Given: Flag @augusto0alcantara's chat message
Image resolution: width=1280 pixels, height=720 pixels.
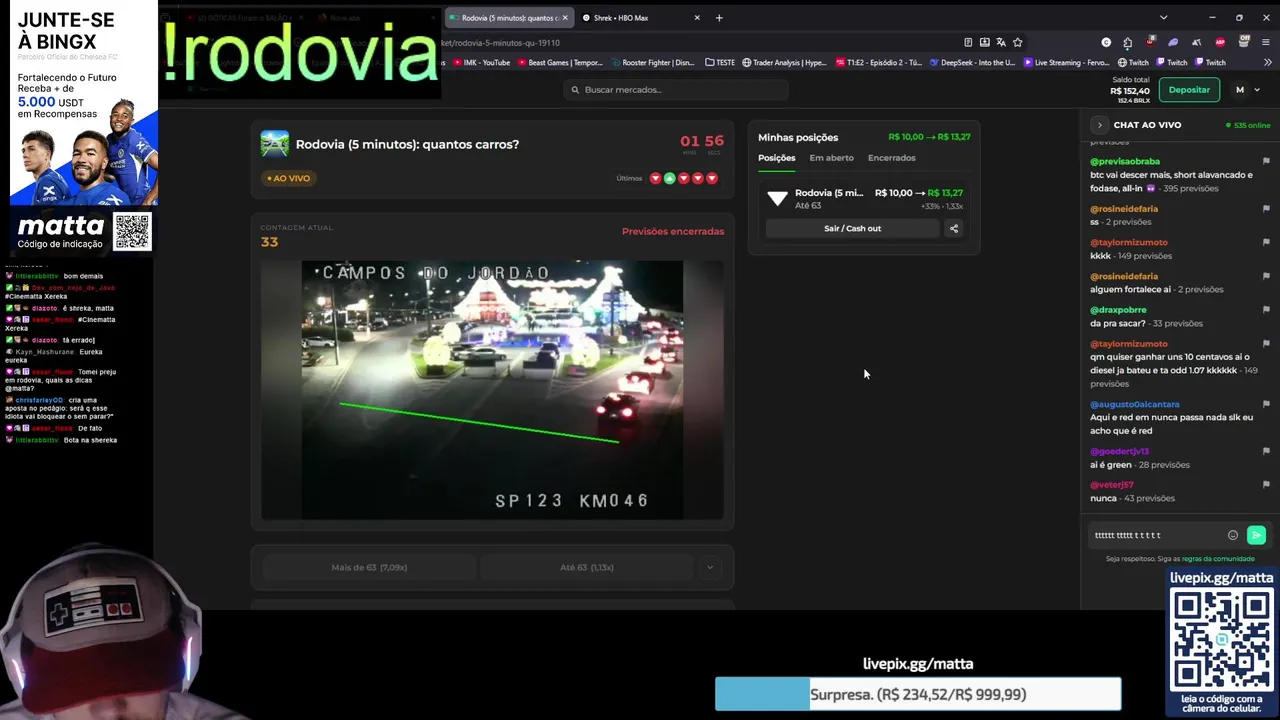Looking at the screenshot, I should point(1266,404).
